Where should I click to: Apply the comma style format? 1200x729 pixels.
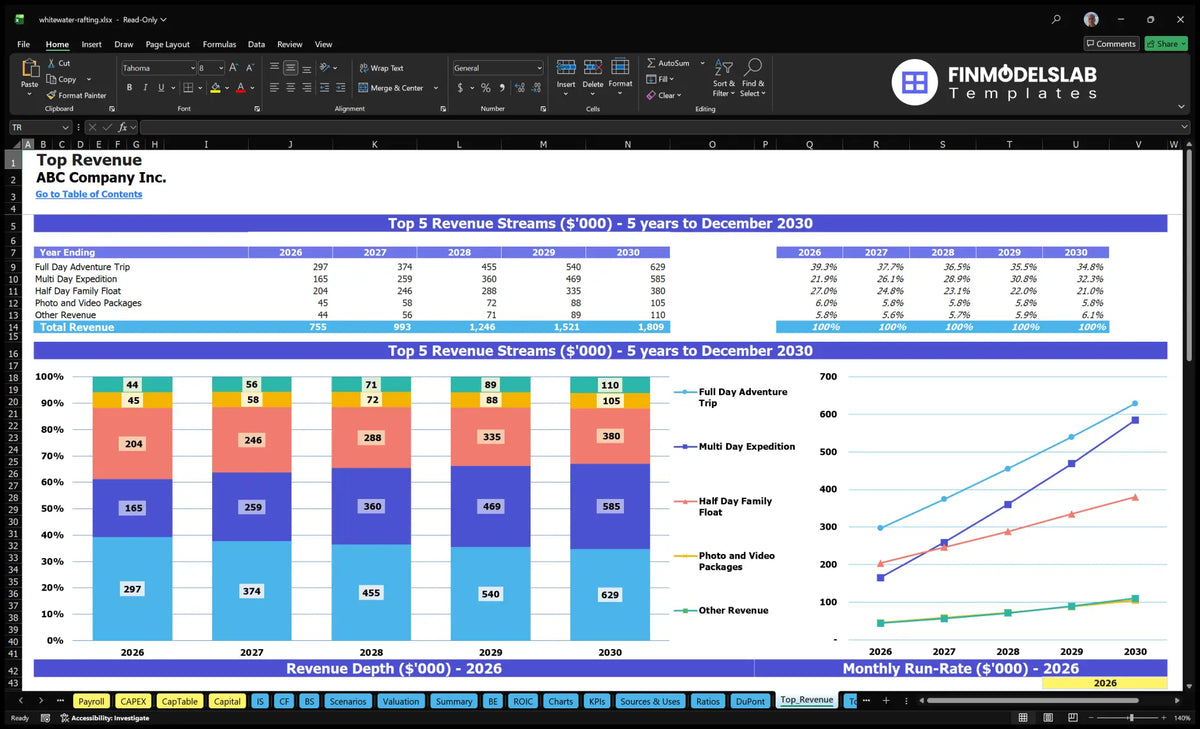pos(500,88)
